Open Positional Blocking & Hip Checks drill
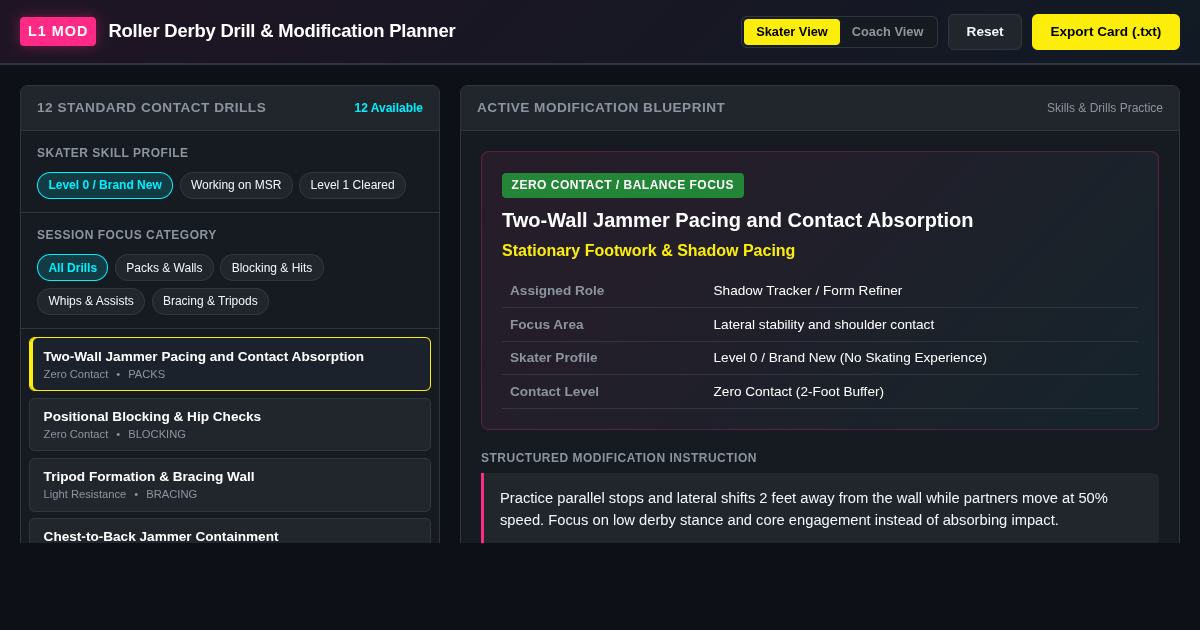1200x630 pixels. 230,424
